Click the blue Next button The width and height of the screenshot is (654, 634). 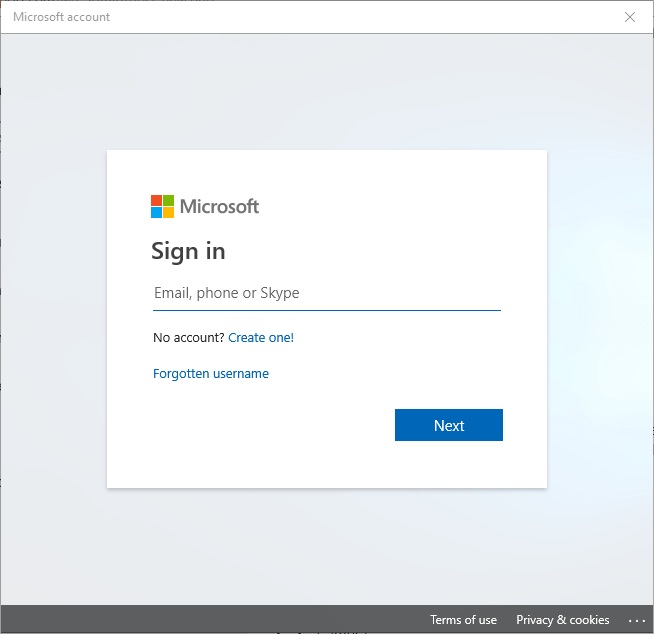pos(449,425)
